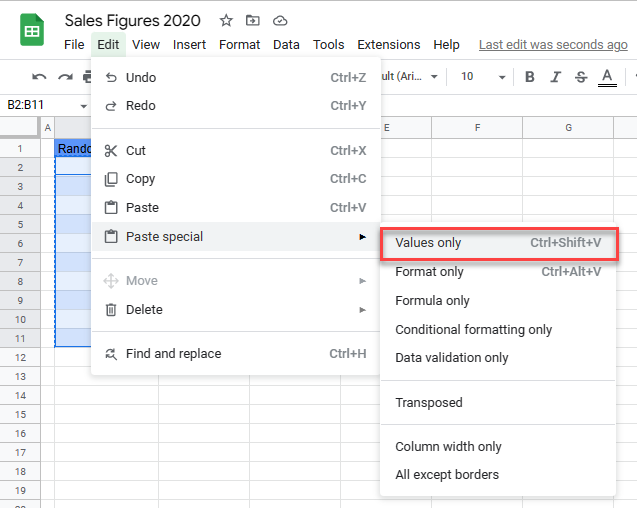Click the Google Sheets home logo

[31, 31]
